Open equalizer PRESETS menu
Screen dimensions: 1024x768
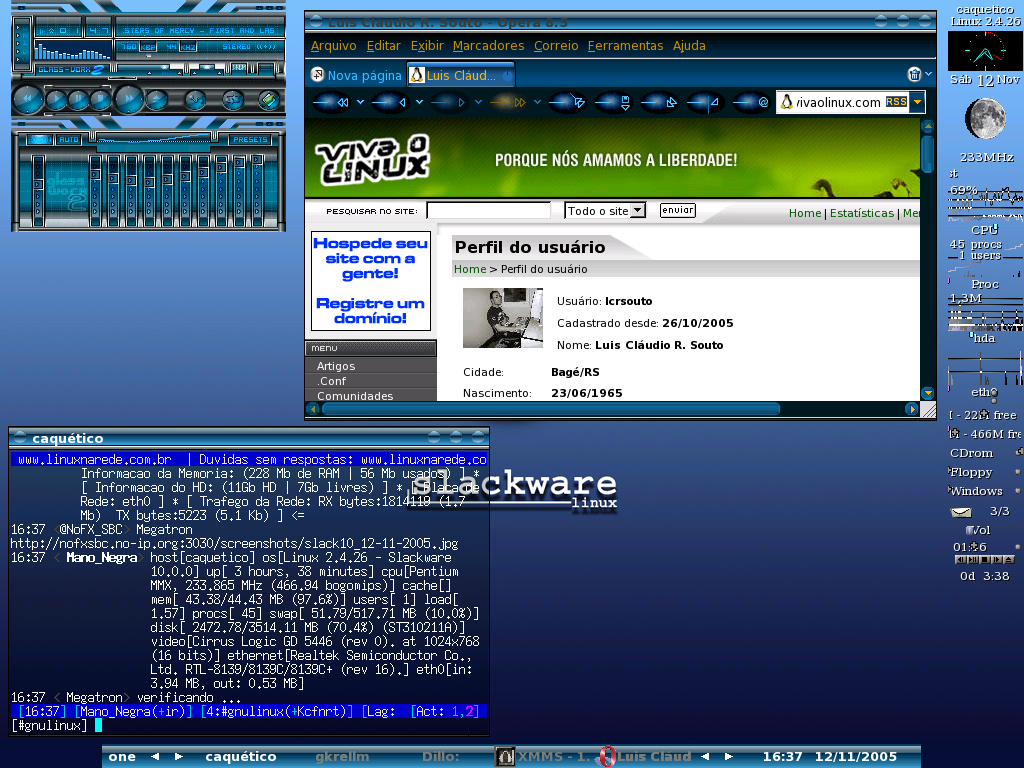pyautogui.click(x=250, y=140)
